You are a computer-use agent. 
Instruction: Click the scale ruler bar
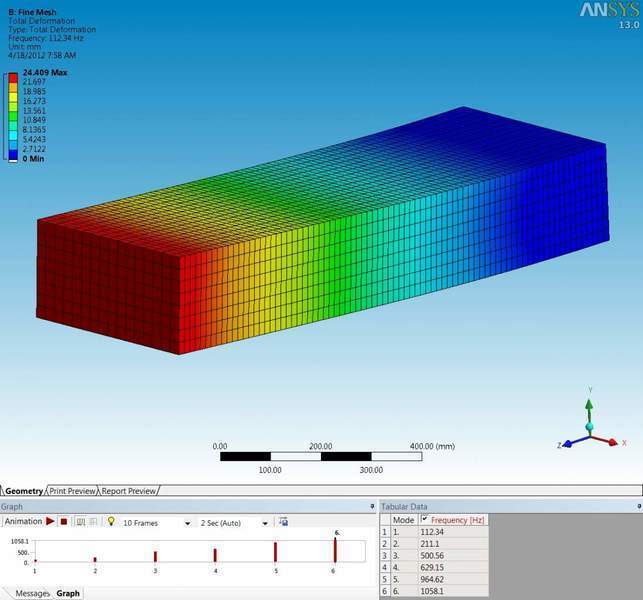pyautogui.click(x=321, y=456)
